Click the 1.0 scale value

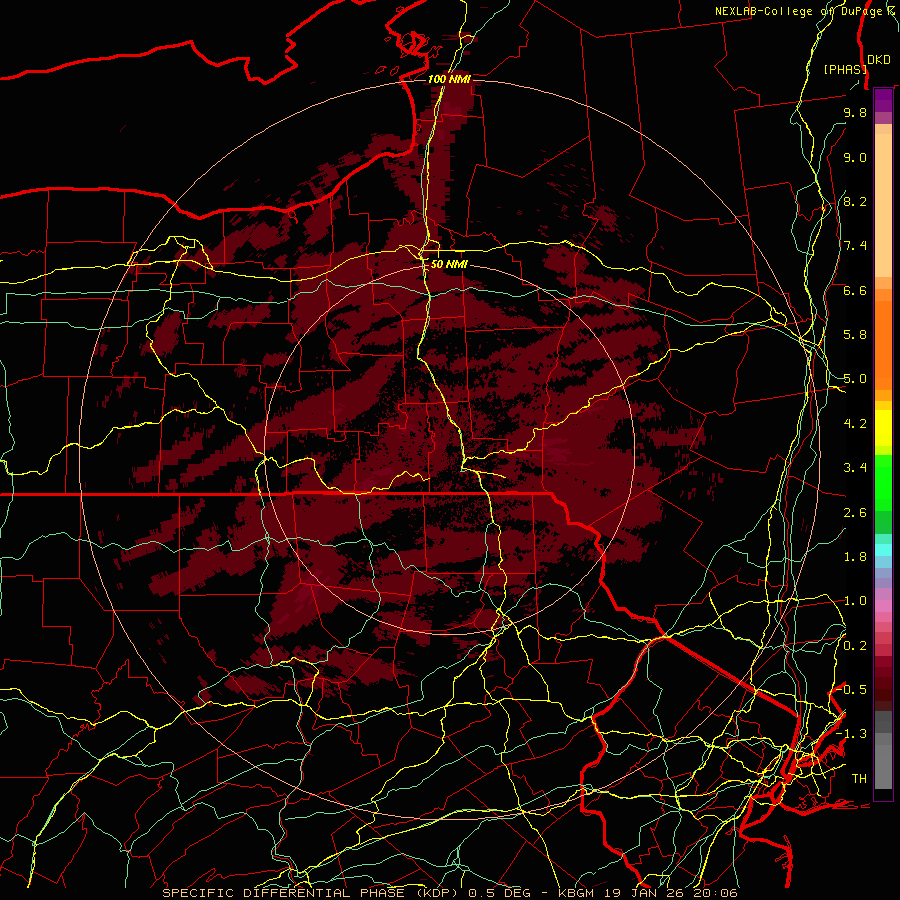855,601
